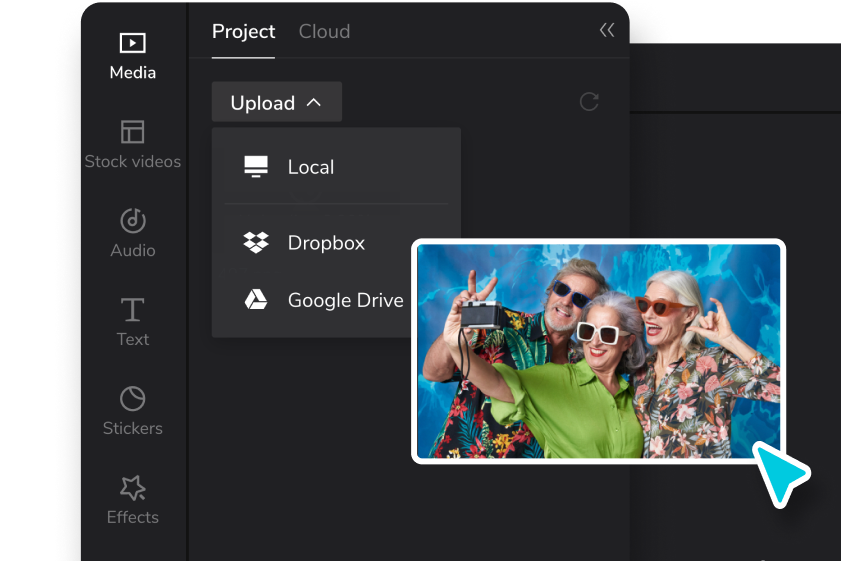Expand the Upload dropdown button
The image size is (841, 561).
[x=277, y=102]
